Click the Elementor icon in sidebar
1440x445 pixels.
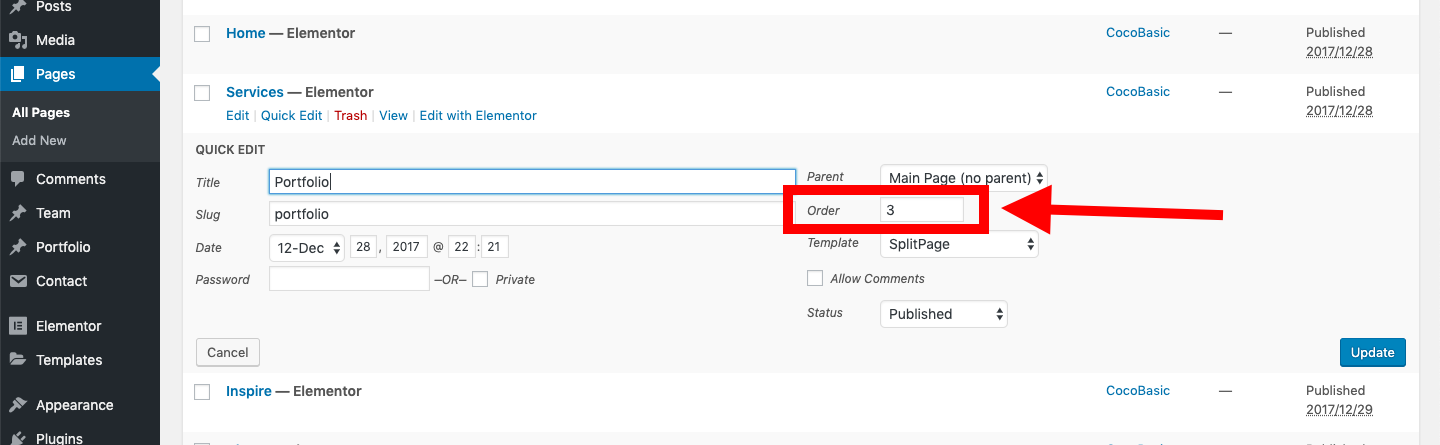(17, 326)
